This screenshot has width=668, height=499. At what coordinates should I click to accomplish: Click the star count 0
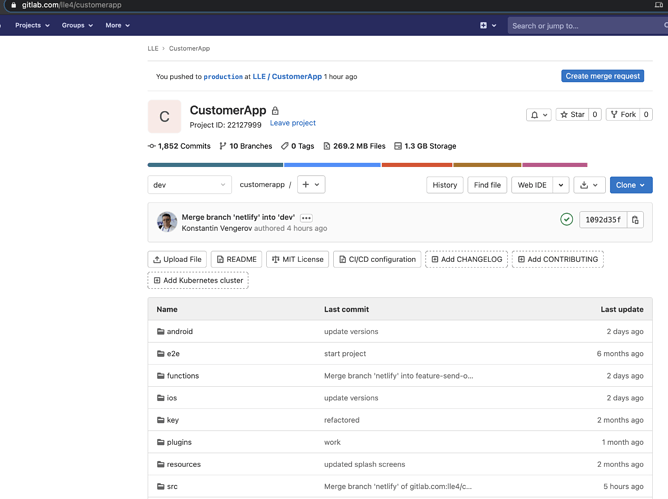click(595, 114)
